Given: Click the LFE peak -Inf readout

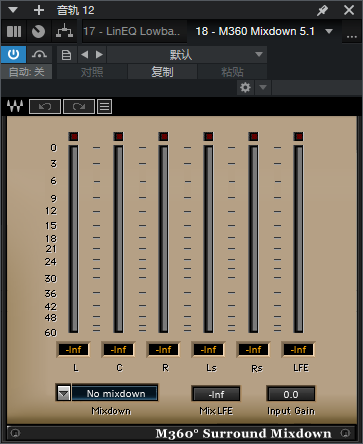Looking at the screenshot, I should [299, 350].
